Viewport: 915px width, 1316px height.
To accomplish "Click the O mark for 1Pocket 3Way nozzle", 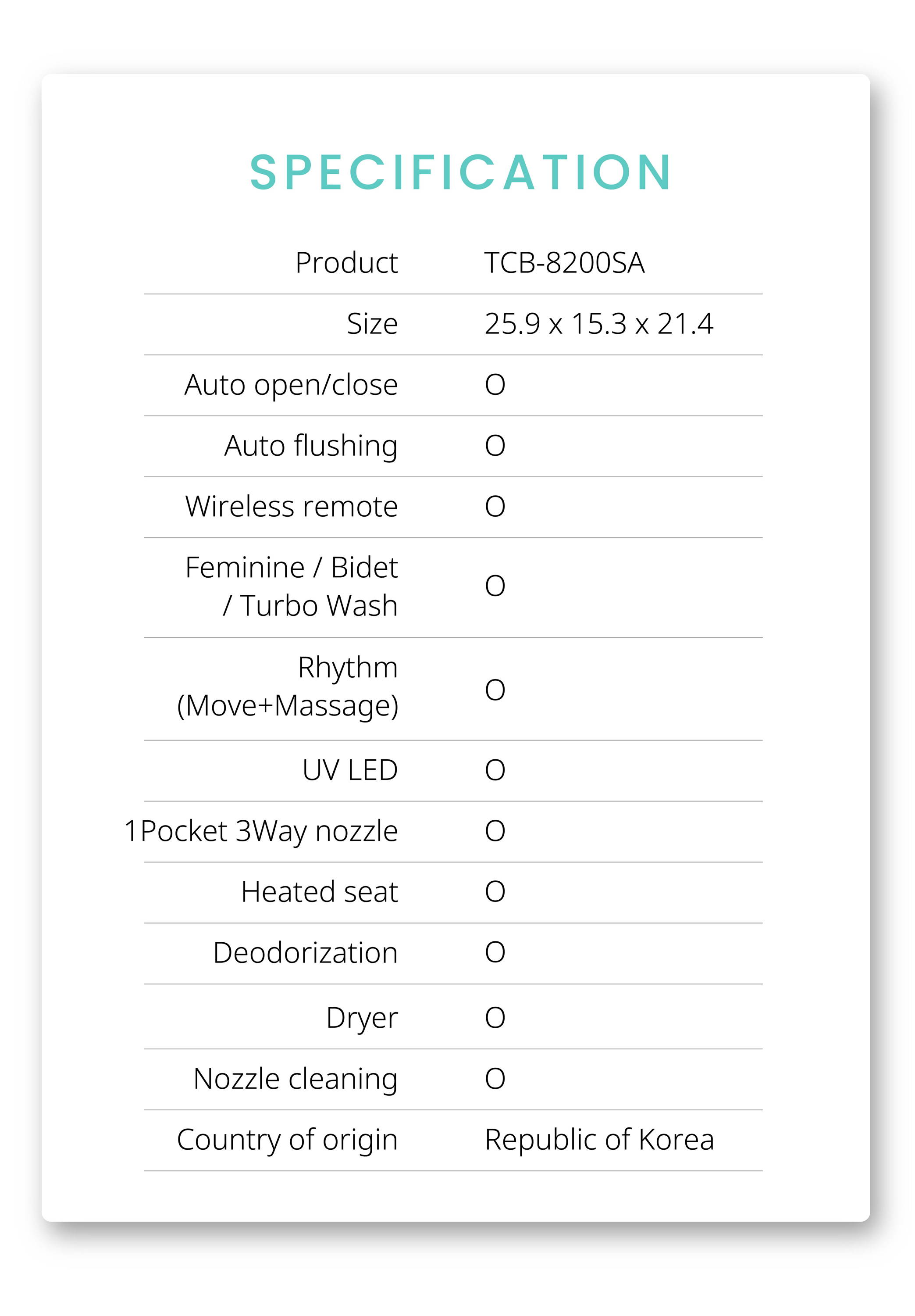I will click(x=495, y=830).
